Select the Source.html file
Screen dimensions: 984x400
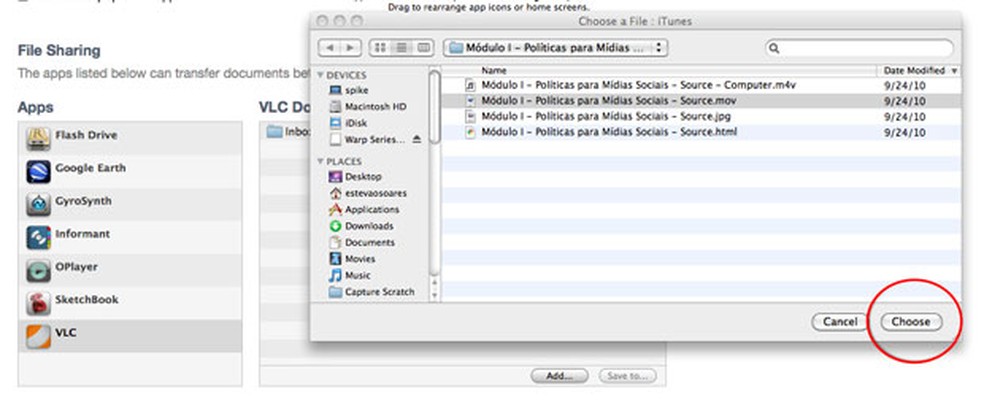[700, 132]
